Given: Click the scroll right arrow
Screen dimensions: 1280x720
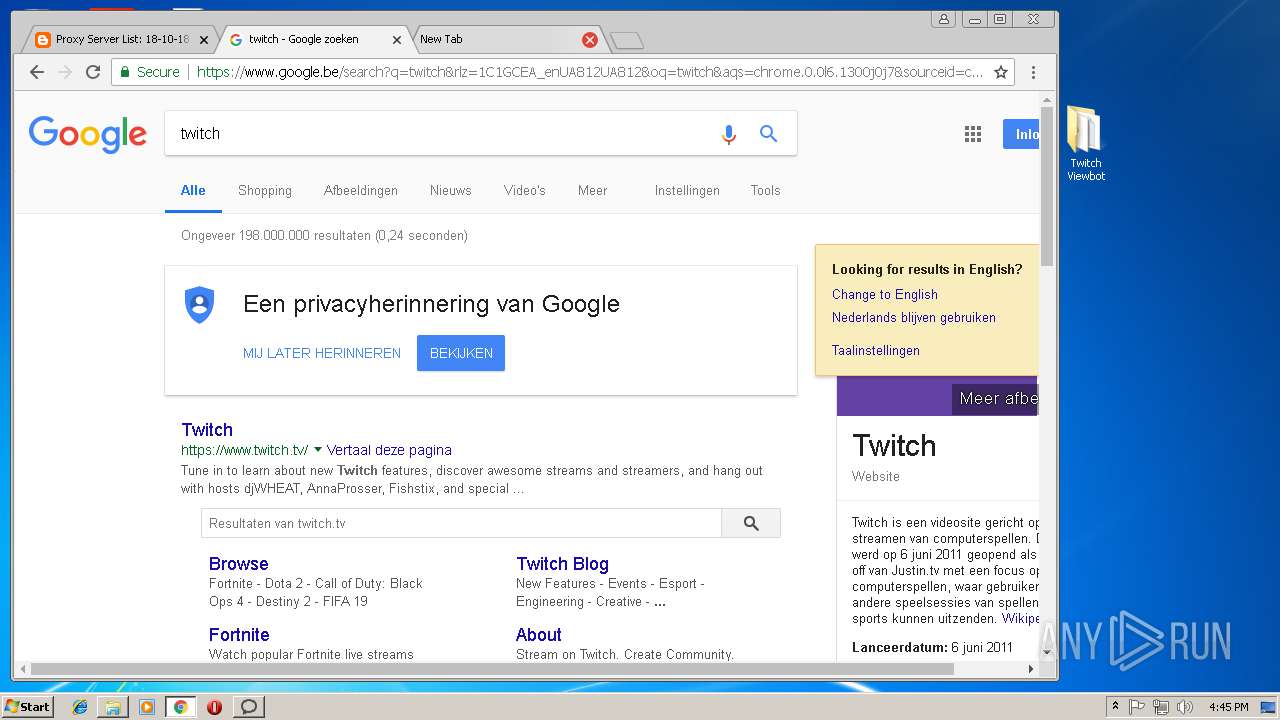Looking at the screenshot, I should click(x=1032, y=669).
